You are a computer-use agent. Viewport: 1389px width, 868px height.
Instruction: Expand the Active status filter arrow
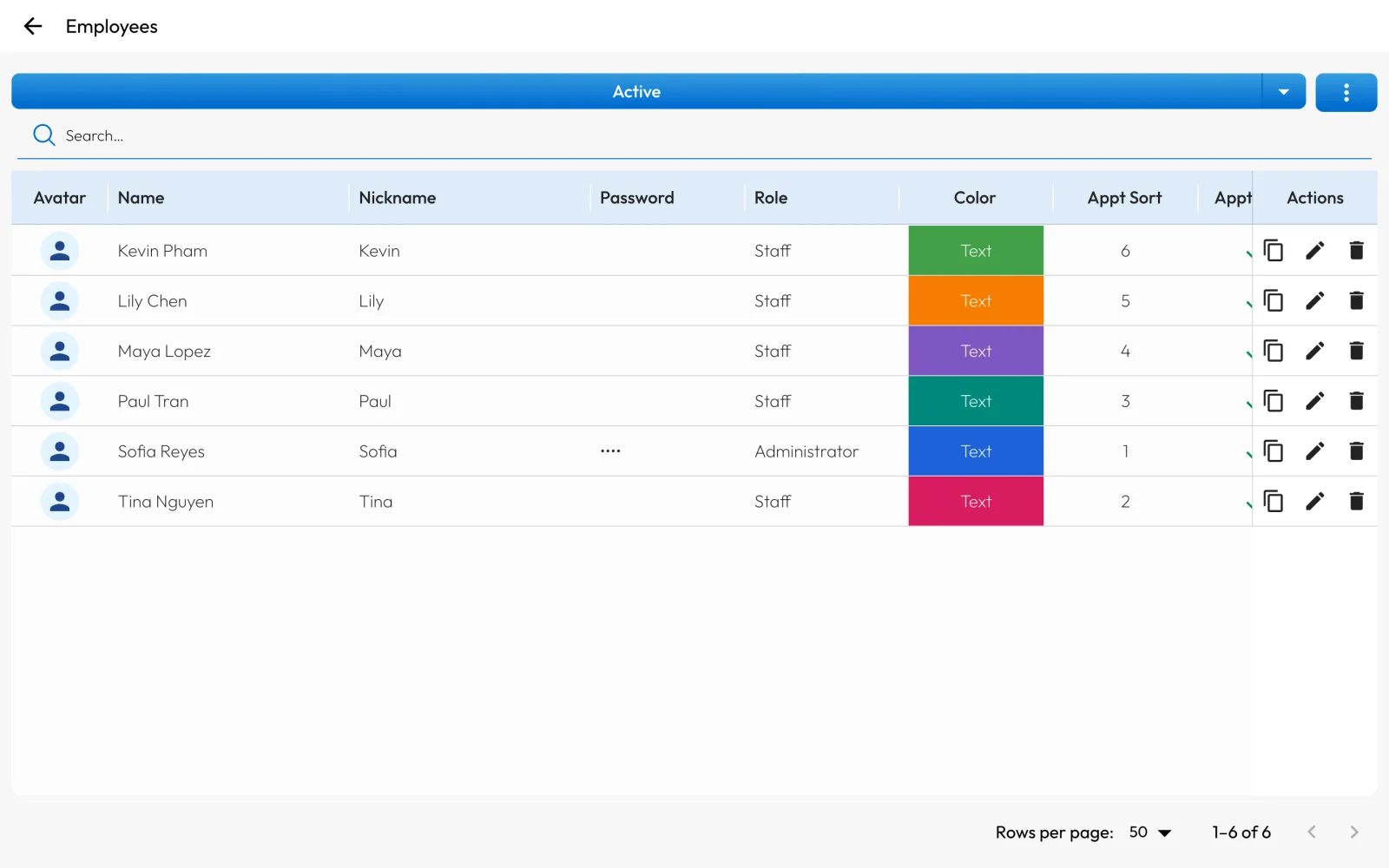point(1283,92)
